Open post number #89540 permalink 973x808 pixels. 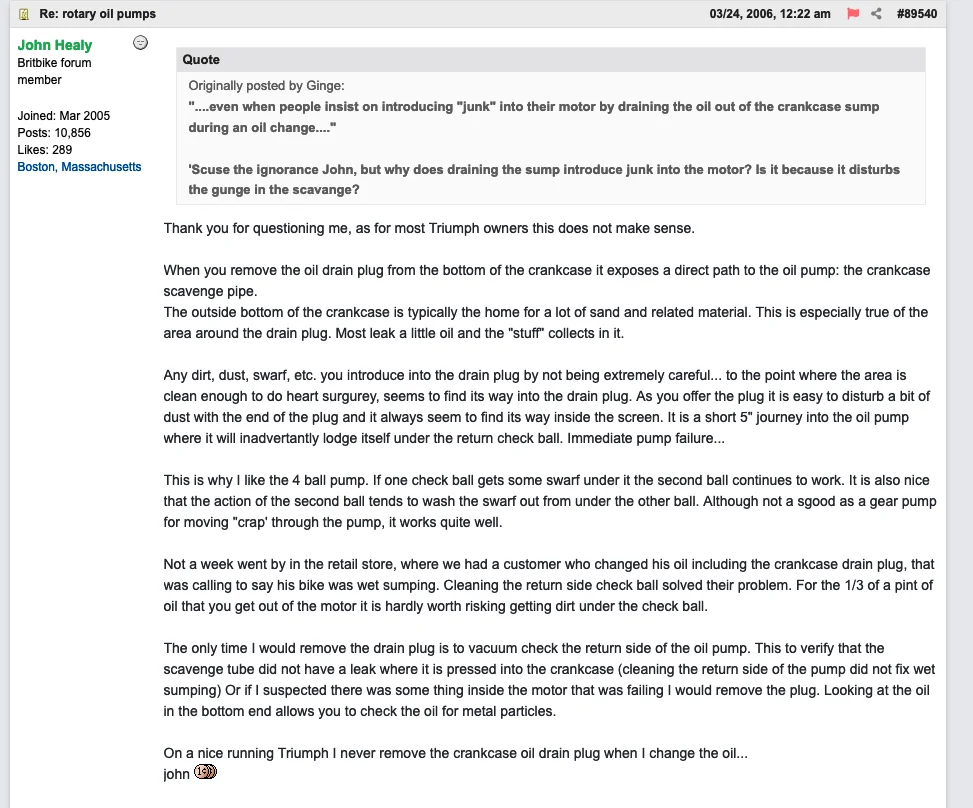pos(917,14)
